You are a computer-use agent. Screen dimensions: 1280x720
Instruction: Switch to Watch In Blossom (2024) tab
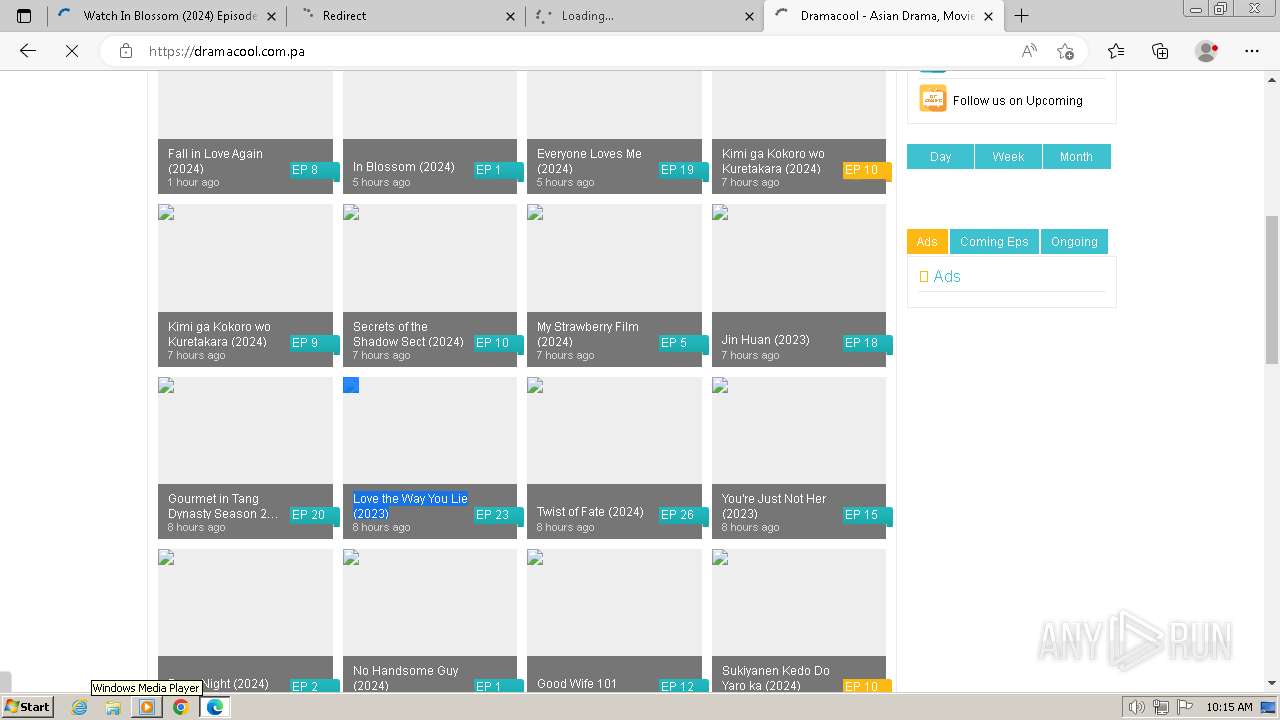coord(167,16)
